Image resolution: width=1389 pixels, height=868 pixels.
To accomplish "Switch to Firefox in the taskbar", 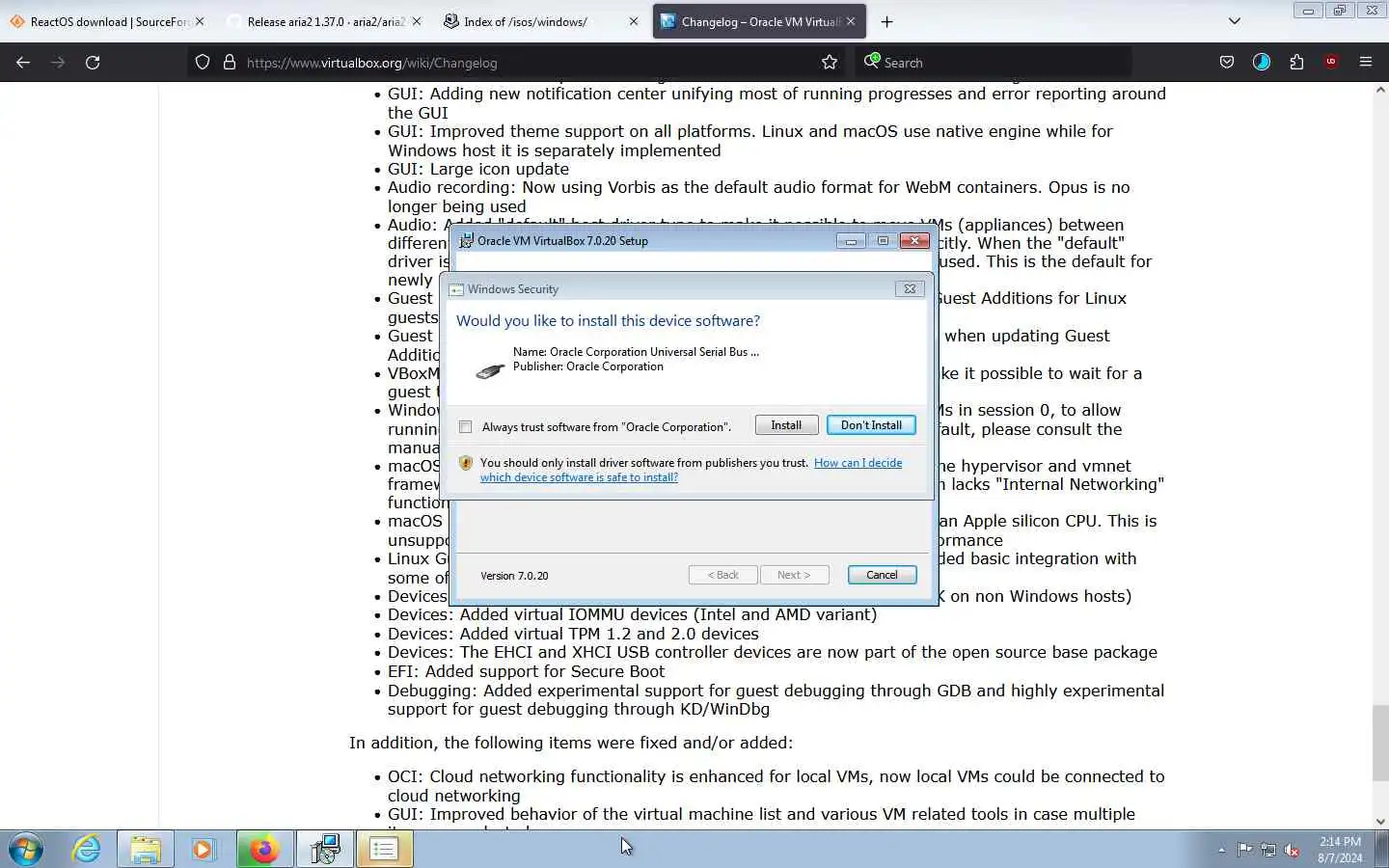I will click(263, 850).
